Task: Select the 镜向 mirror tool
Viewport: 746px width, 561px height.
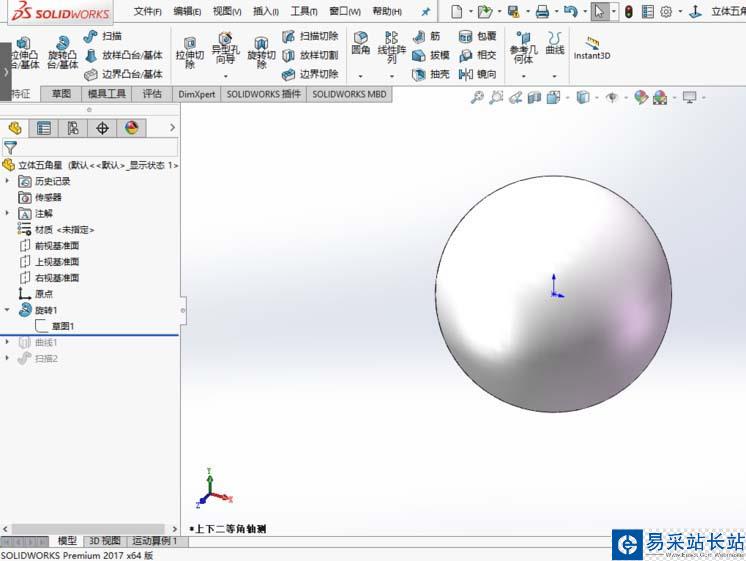Action: click(x=477, y=74)
